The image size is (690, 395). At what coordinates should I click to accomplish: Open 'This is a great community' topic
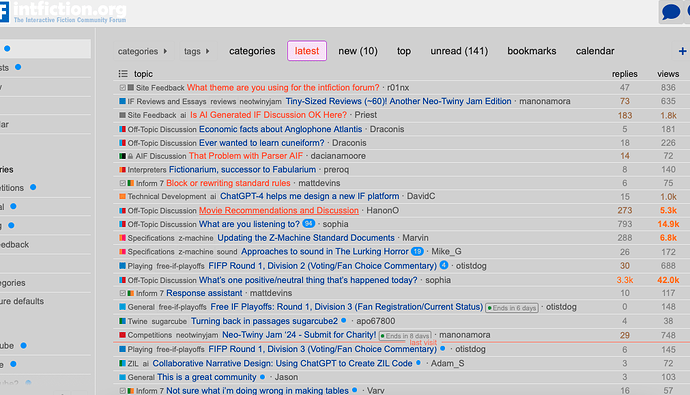click(207, 377)
